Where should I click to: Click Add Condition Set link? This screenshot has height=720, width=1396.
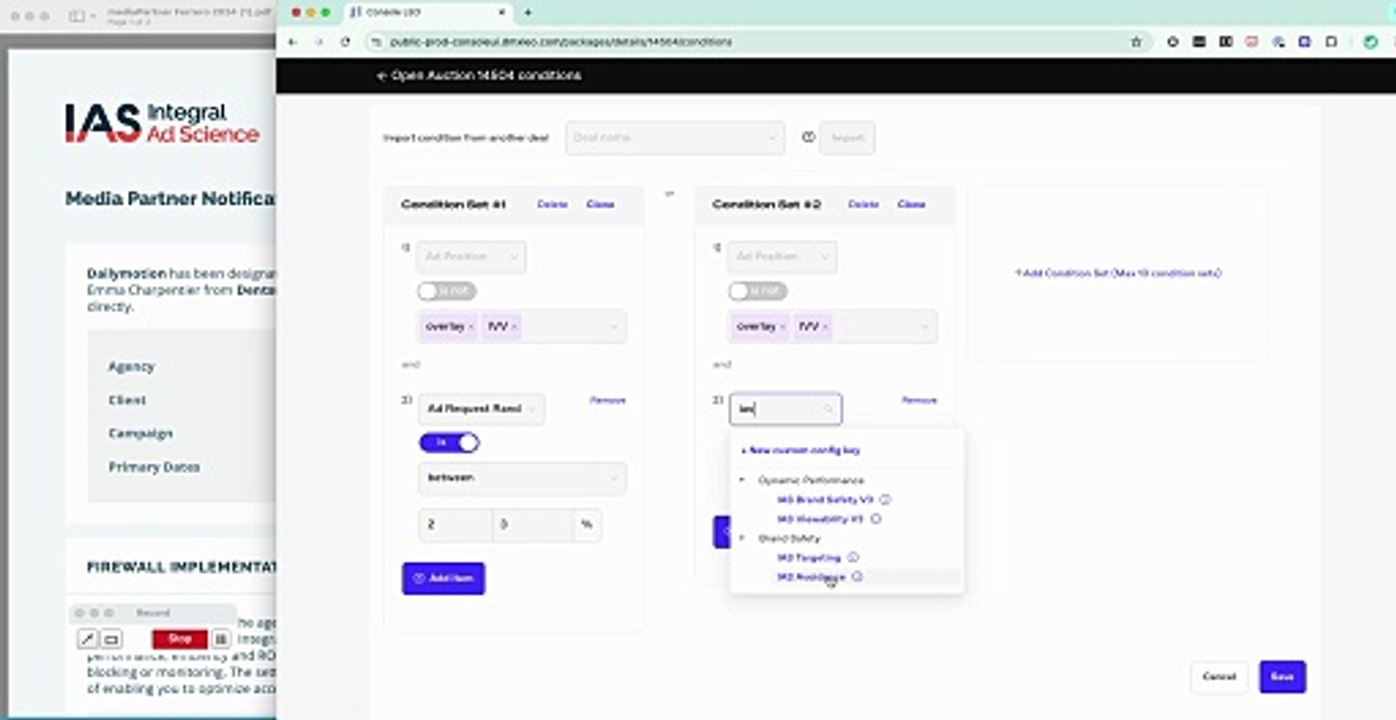pos(1118,273)
